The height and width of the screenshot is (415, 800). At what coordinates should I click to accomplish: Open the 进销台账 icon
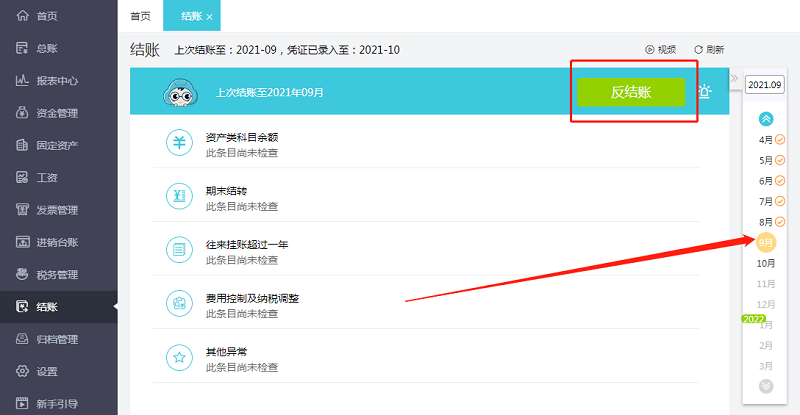click(x=22, y=242)
